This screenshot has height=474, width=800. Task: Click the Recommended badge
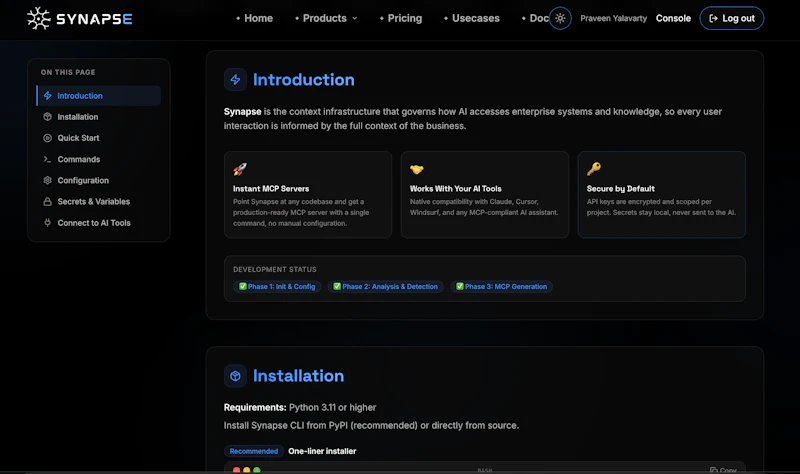(254, 451)
